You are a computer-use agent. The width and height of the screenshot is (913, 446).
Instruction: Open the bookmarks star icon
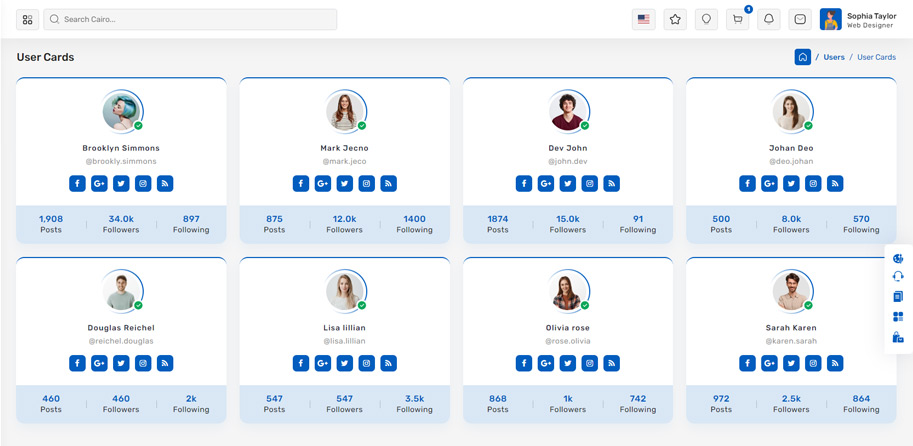[x=675, y=19]
